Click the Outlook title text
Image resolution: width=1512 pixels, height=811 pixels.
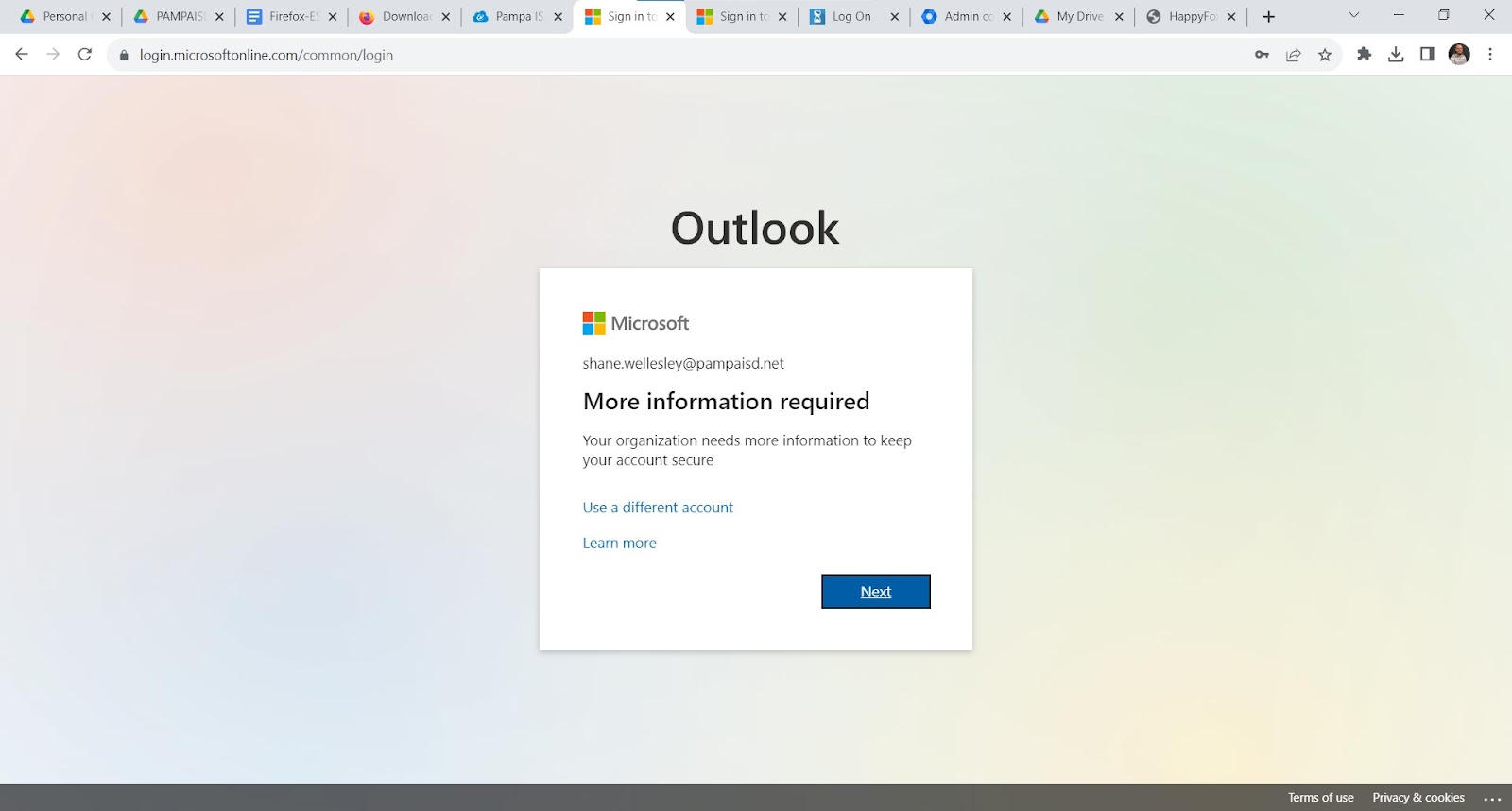tap(755, 229)
